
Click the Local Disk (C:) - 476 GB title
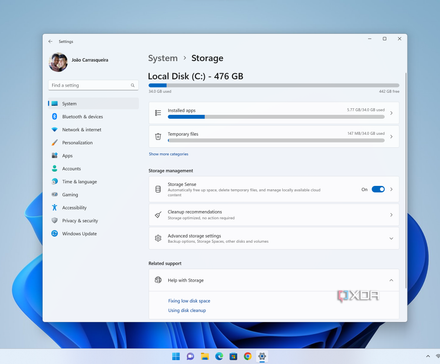196,76
